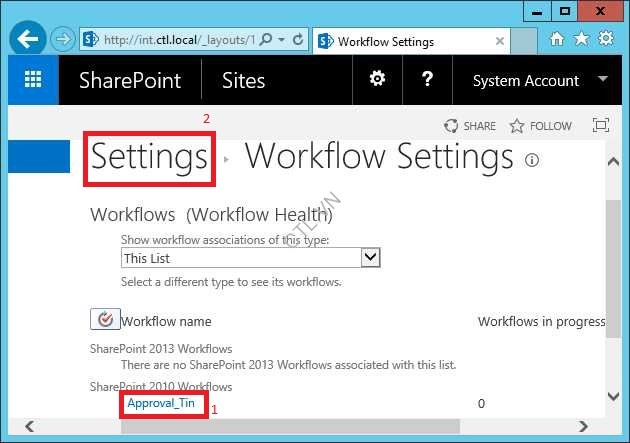Image resolution: width=630 pixels, height=443 pixels.
Task: Open the SharePoint settings gear menu
Action: (377, 80)
